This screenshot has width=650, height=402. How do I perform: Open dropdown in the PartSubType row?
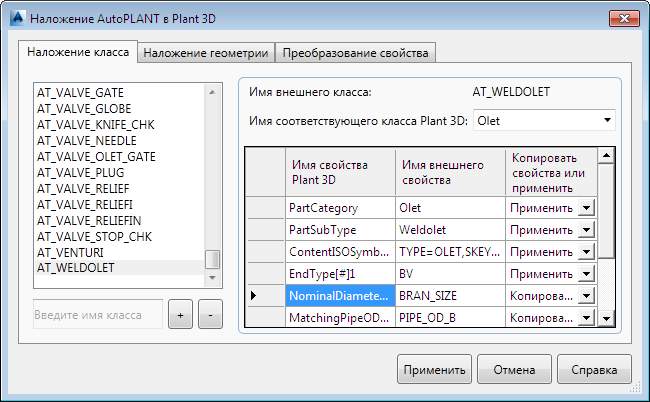586,230
